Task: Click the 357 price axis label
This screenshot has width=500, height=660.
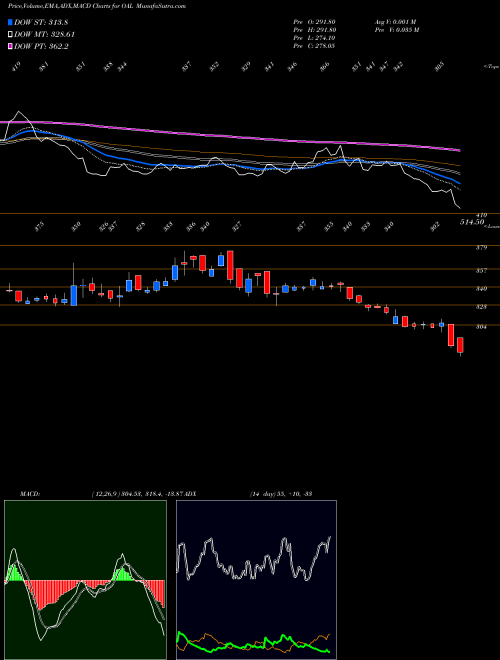Action: tap(481, 271)
